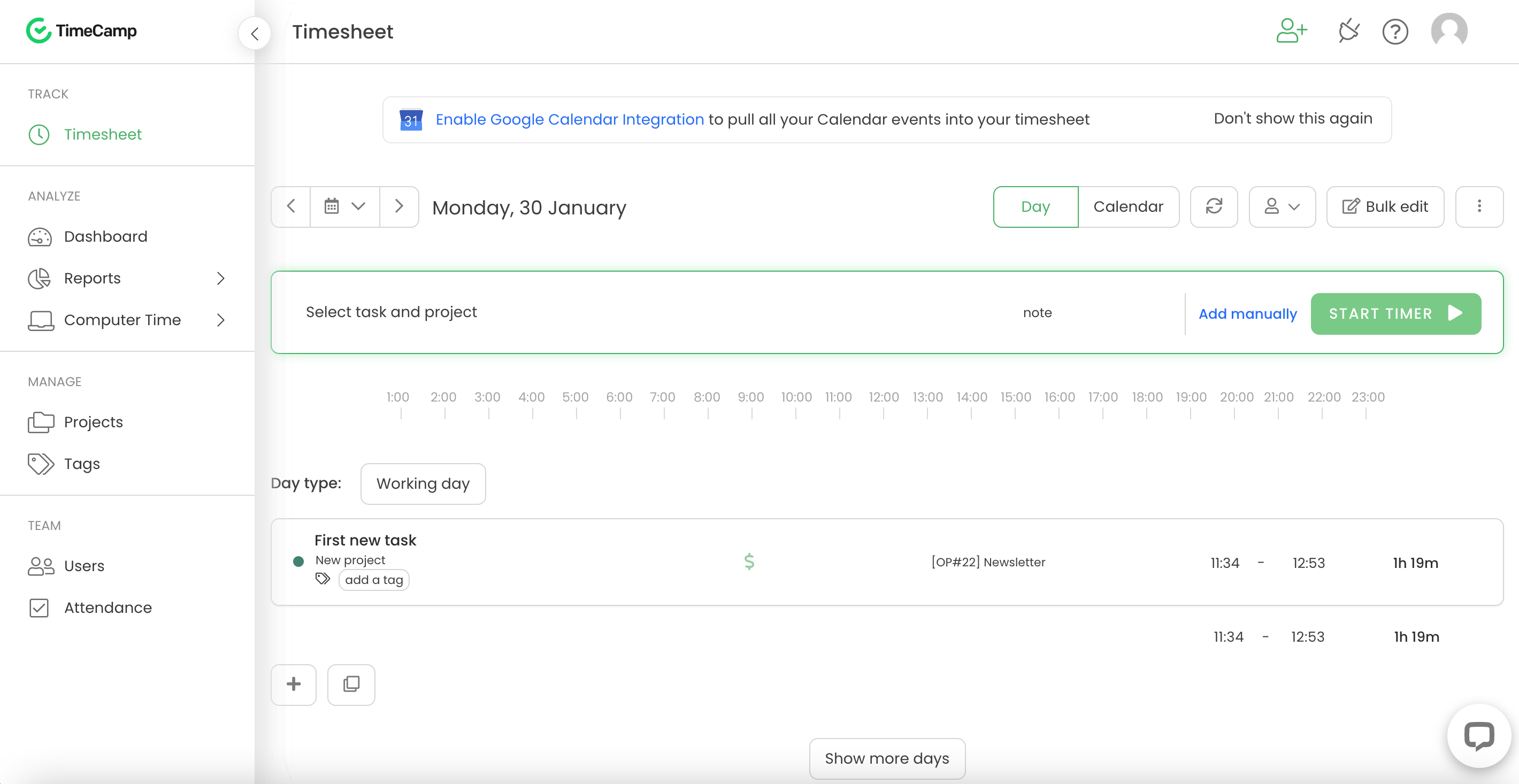Click the add new entry plus button
The height and width of the screenshot is (784, 1519).
294,684
